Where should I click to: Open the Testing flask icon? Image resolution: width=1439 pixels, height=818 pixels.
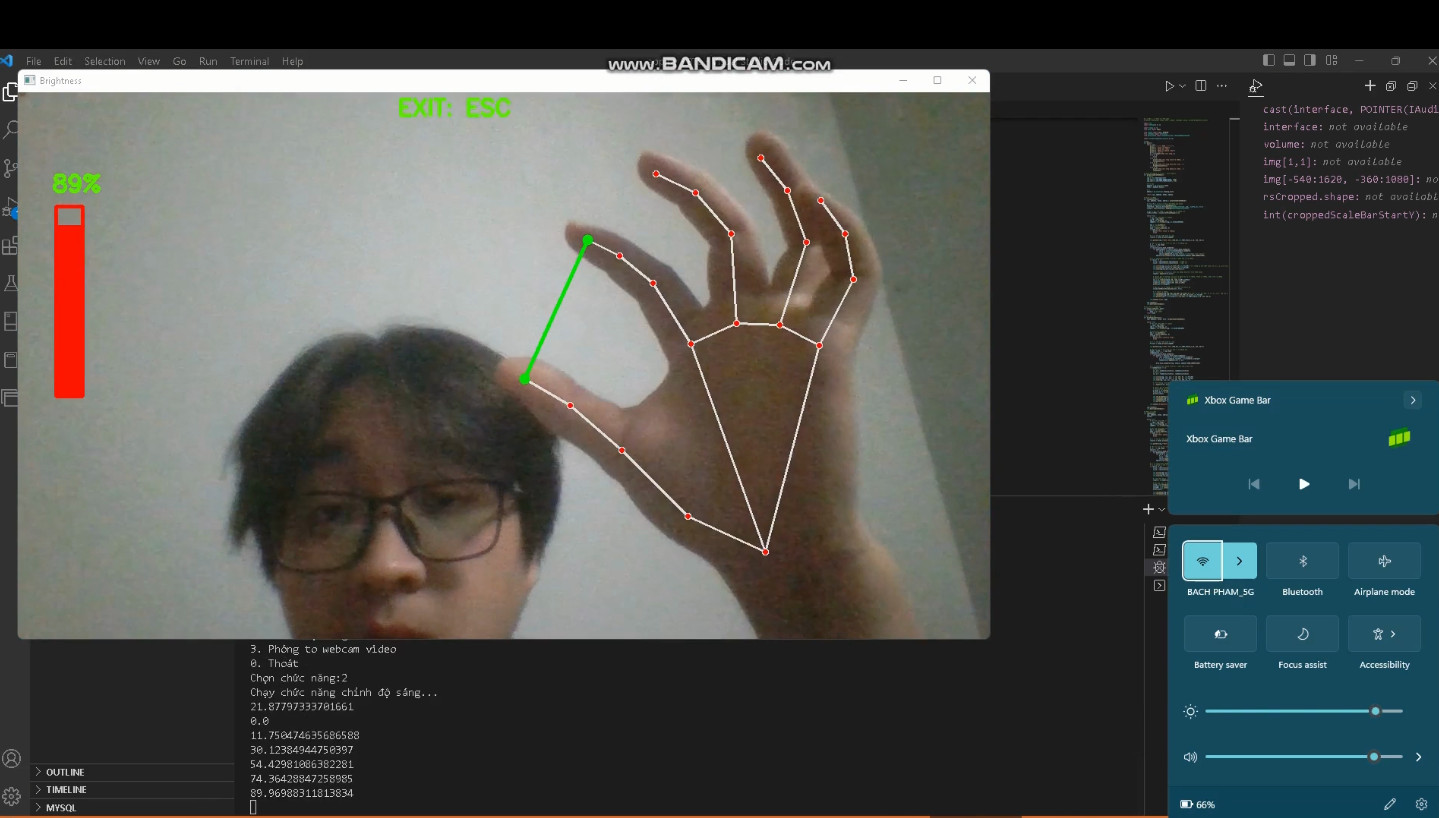click(x=11, y=284)
